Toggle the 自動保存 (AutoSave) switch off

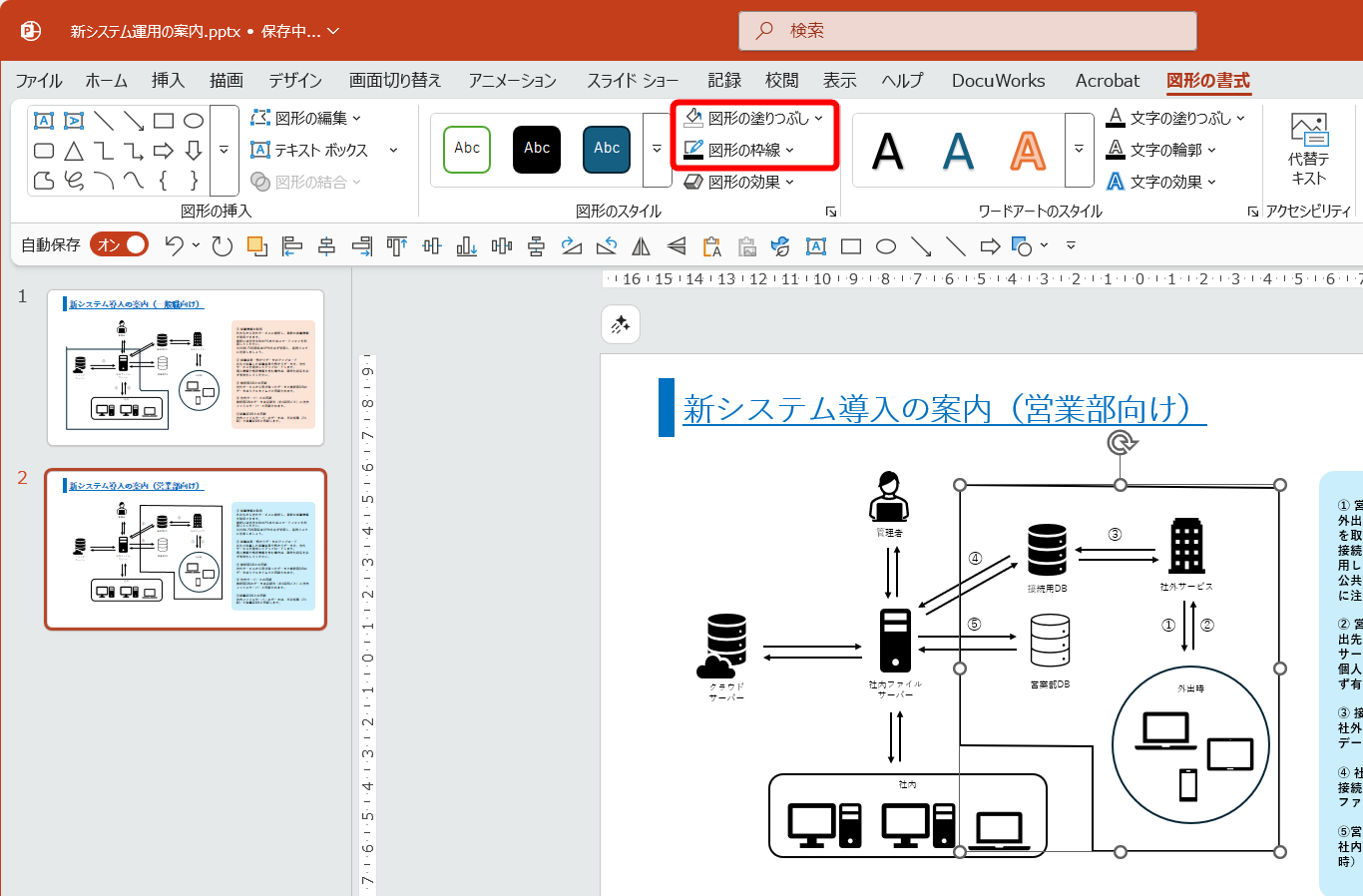pos(119,245)
